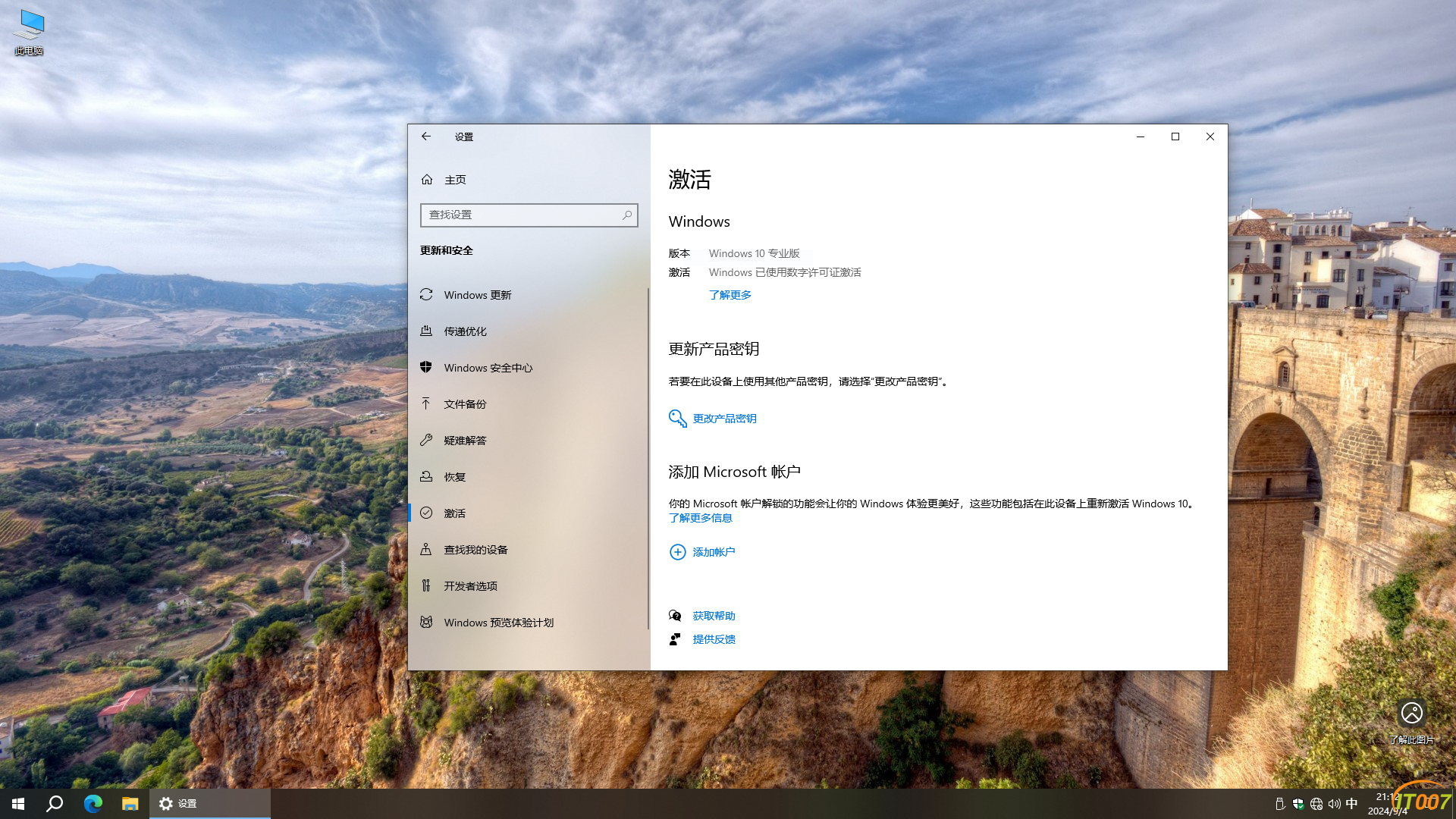Minimize the Settings window
Screen dimensions: 1456x819
coord(1140,136)
